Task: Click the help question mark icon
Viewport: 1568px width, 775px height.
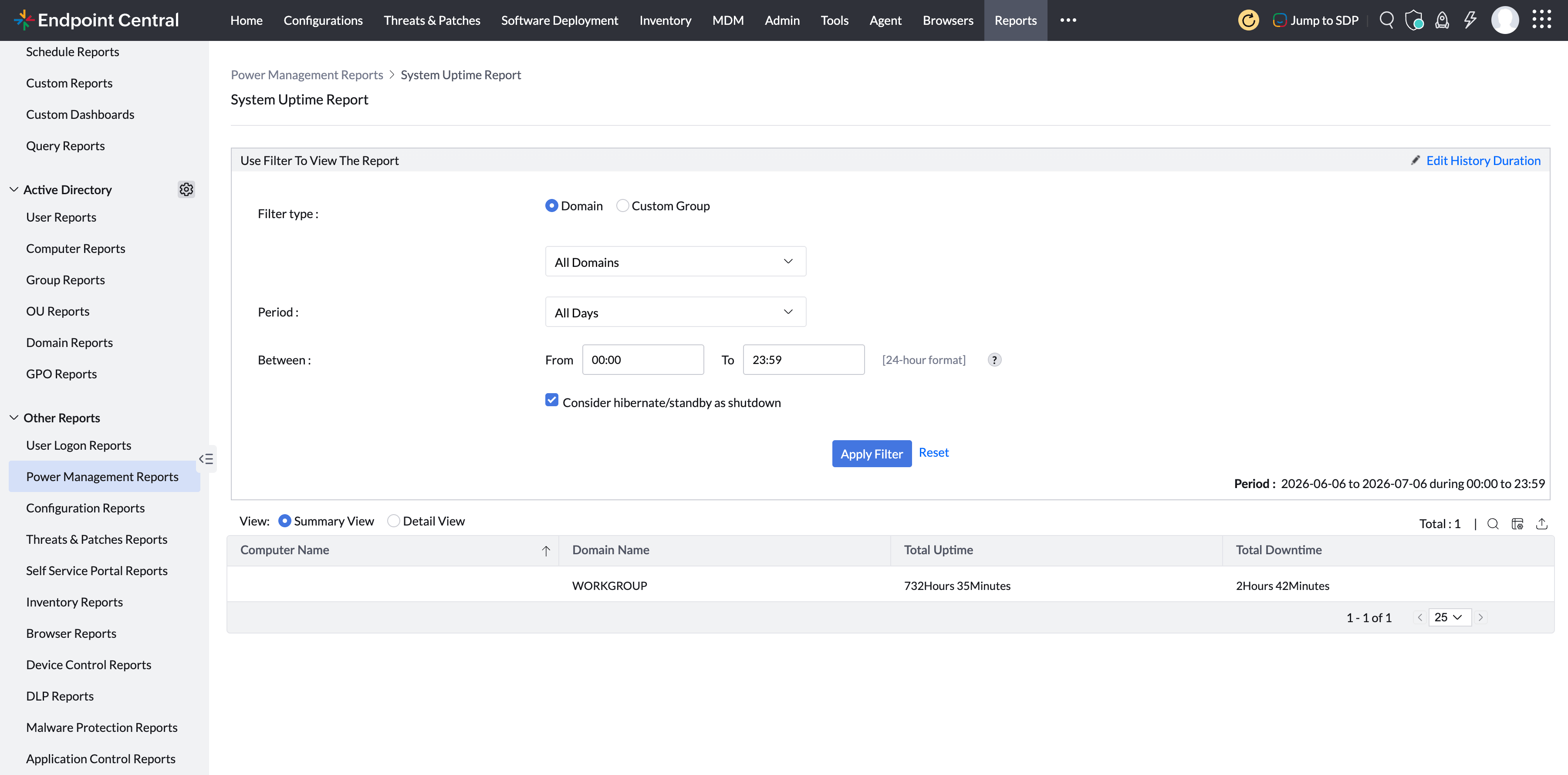Action: pyautogui.click(x=994, y=360)
